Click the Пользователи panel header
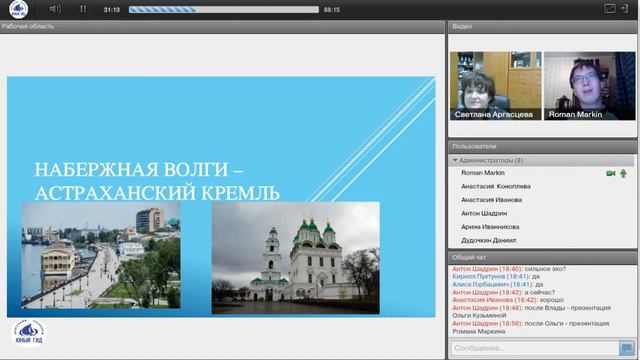The height and width of the screenshot is (360, 640). (x=542, y=147)
